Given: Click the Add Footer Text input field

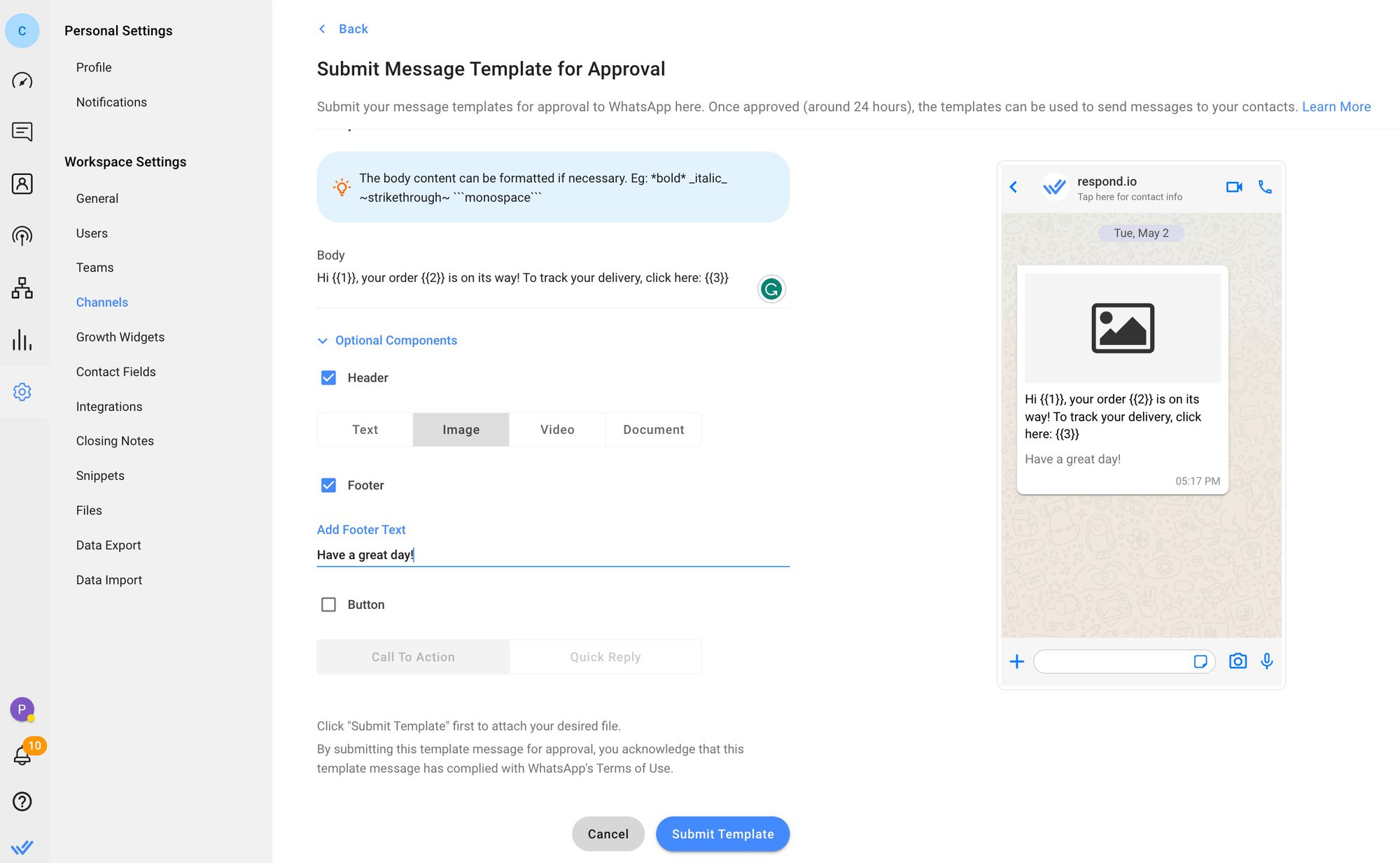Looking at the screenshot, I should (553, 553).
